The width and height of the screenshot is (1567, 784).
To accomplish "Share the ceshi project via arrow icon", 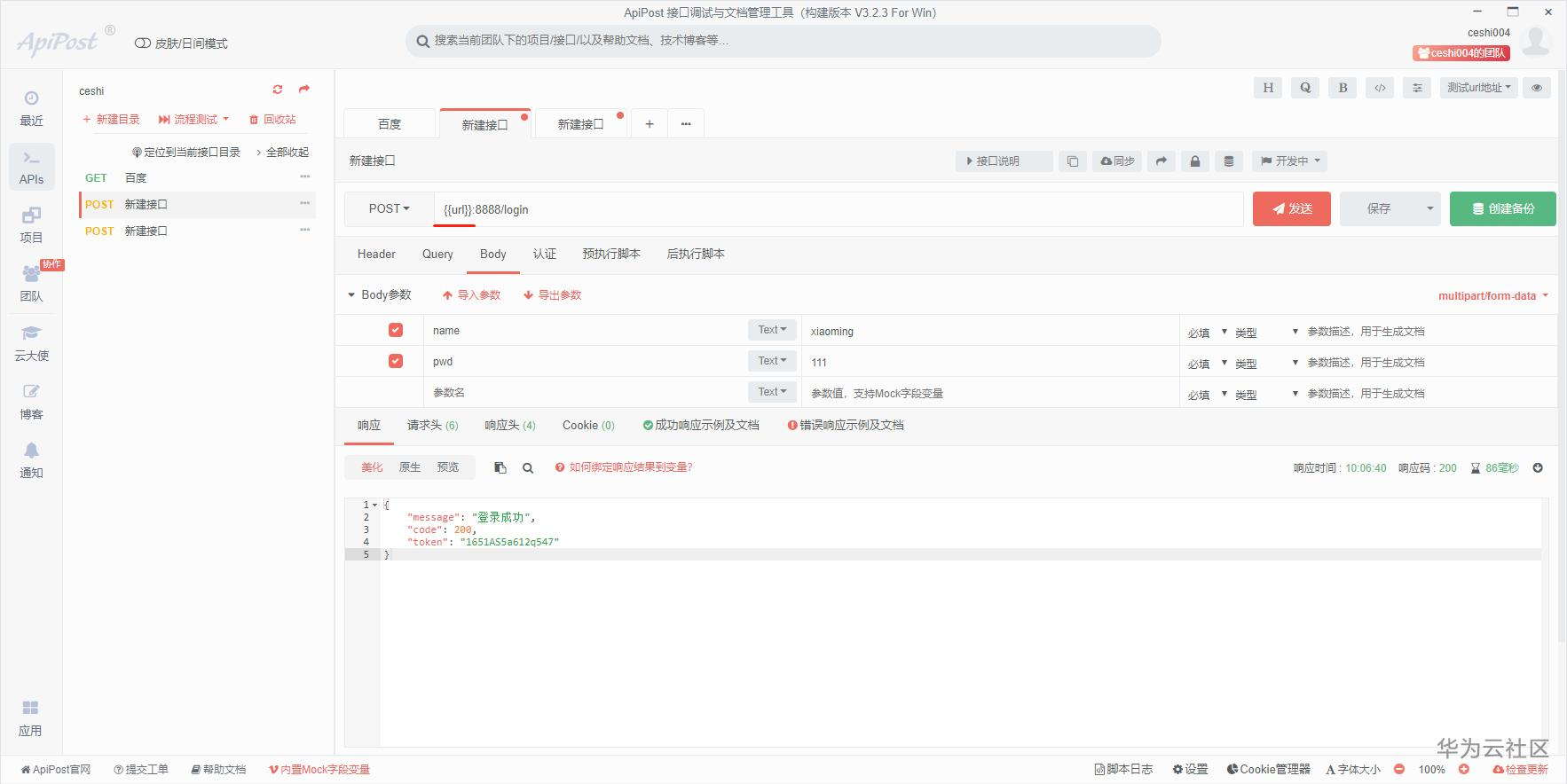I will tap(304, 90).
